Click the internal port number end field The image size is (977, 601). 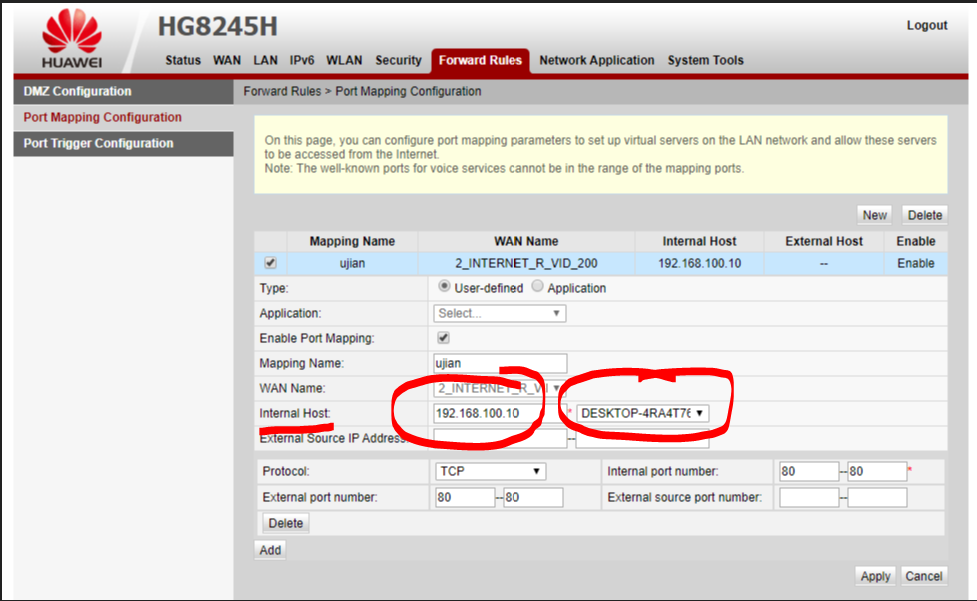877,471
